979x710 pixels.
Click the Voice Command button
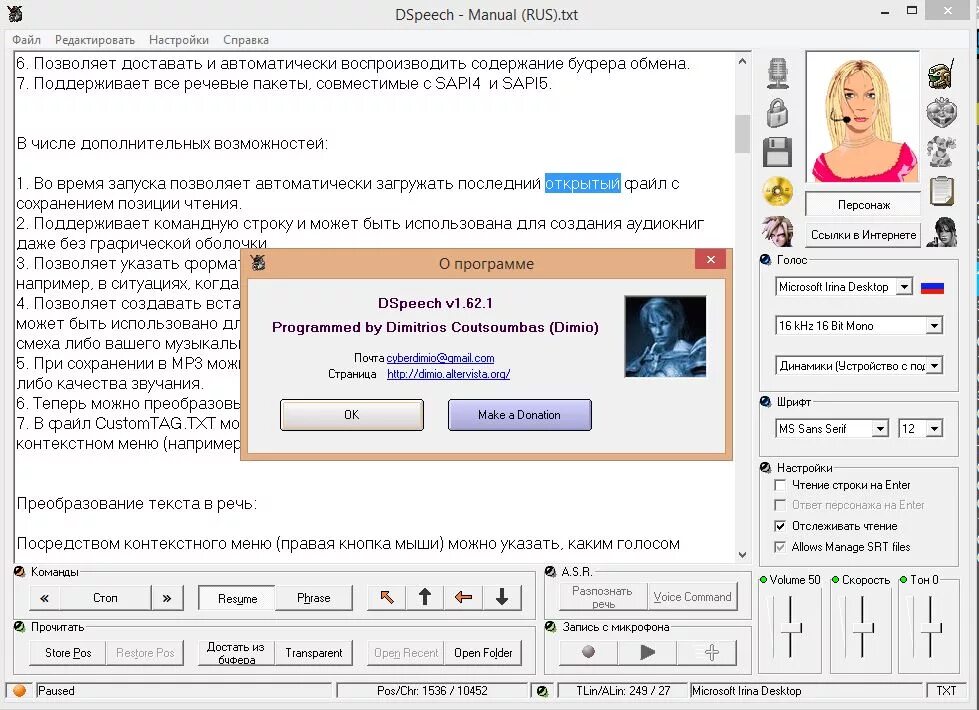click(692, 597)
